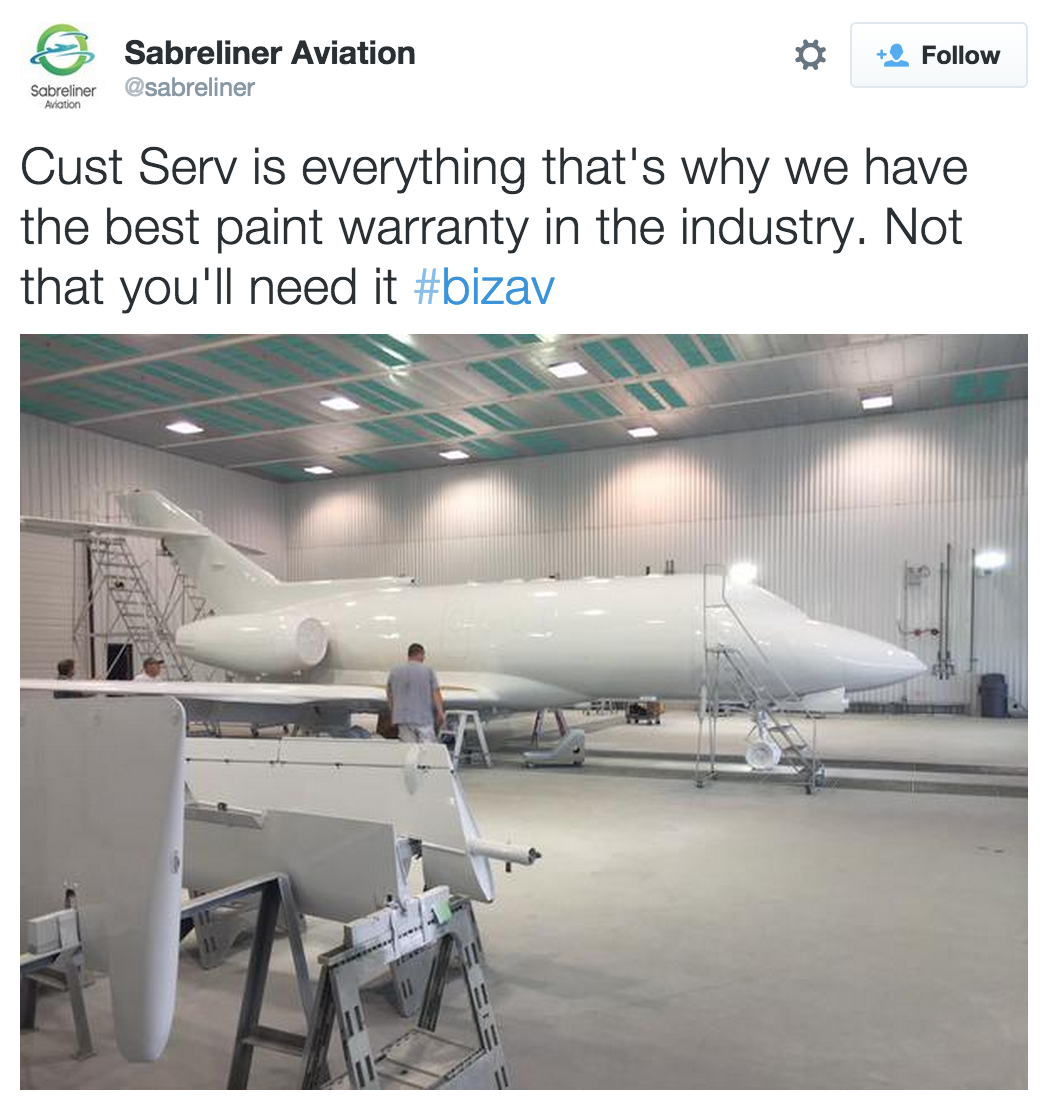Open the #bizav hashtag link

(483, 288)
